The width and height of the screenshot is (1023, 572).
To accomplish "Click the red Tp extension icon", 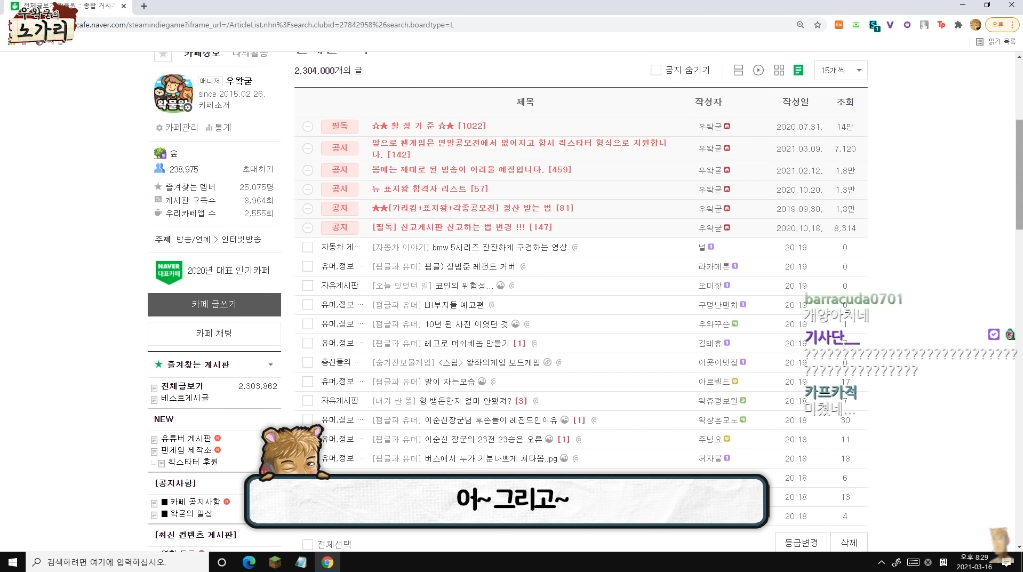I will pyautogui.click(x=941, y=25).
